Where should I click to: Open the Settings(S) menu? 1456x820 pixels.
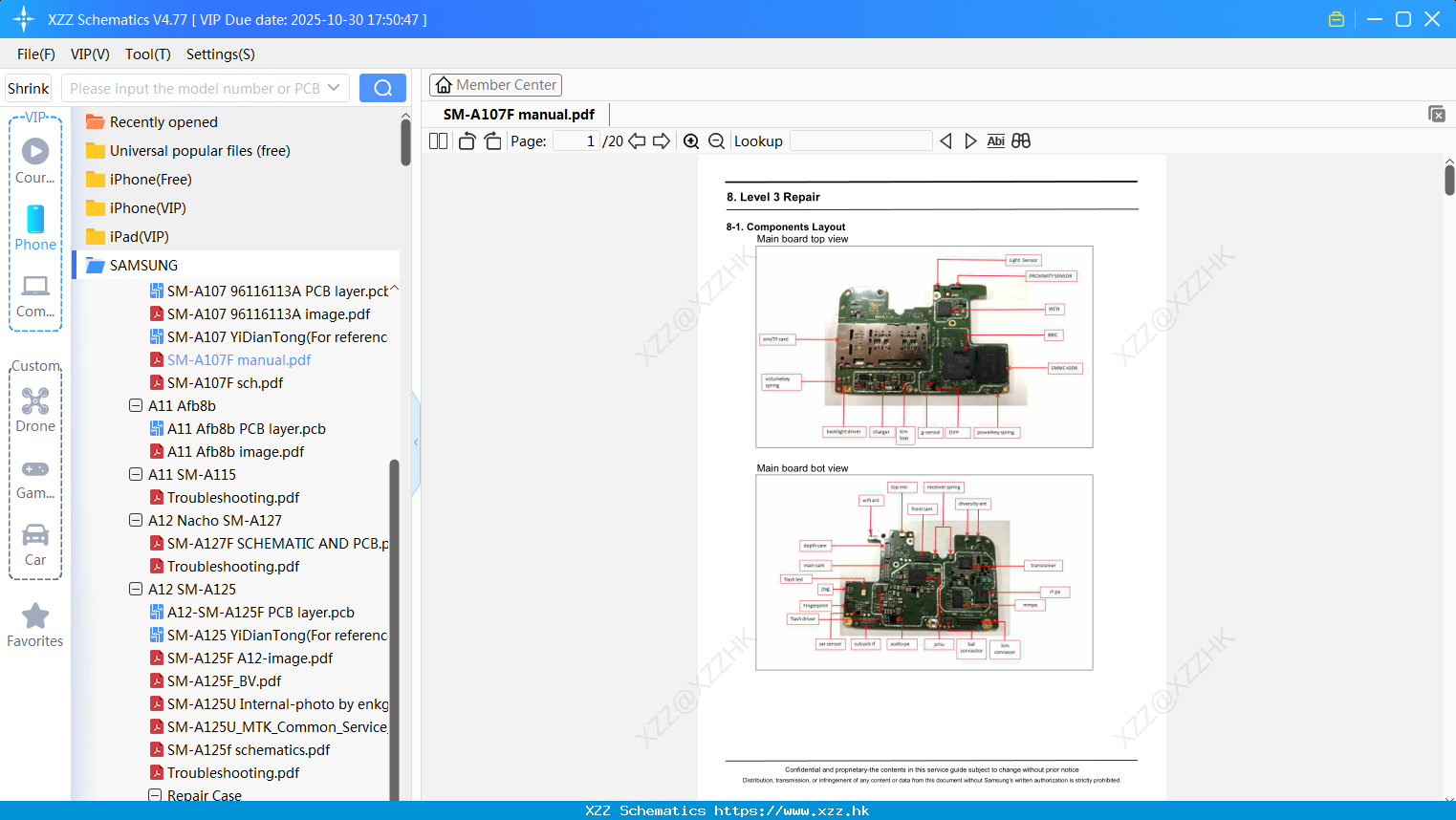[221, 54]
